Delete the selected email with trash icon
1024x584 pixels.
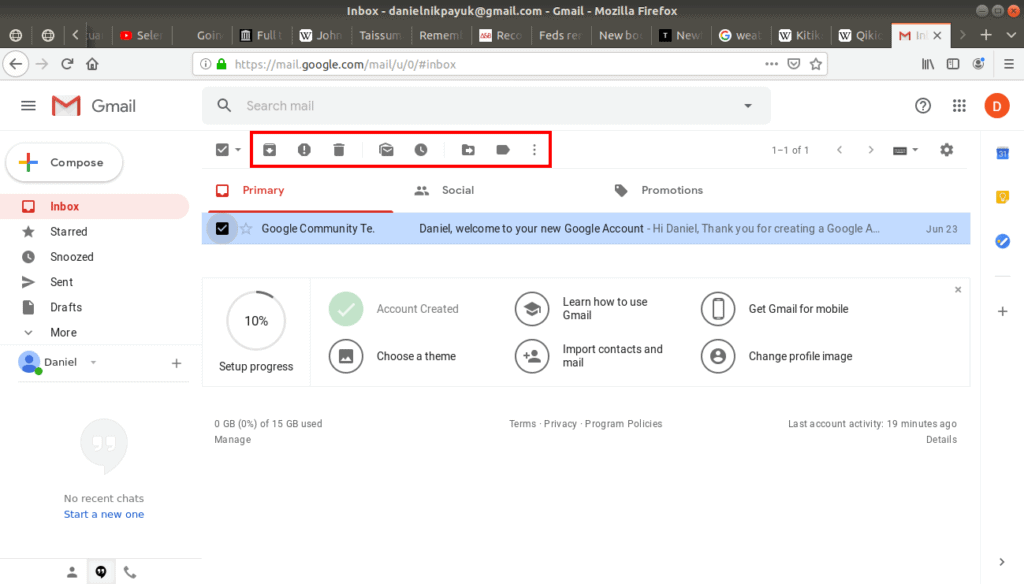pos(338,150)
